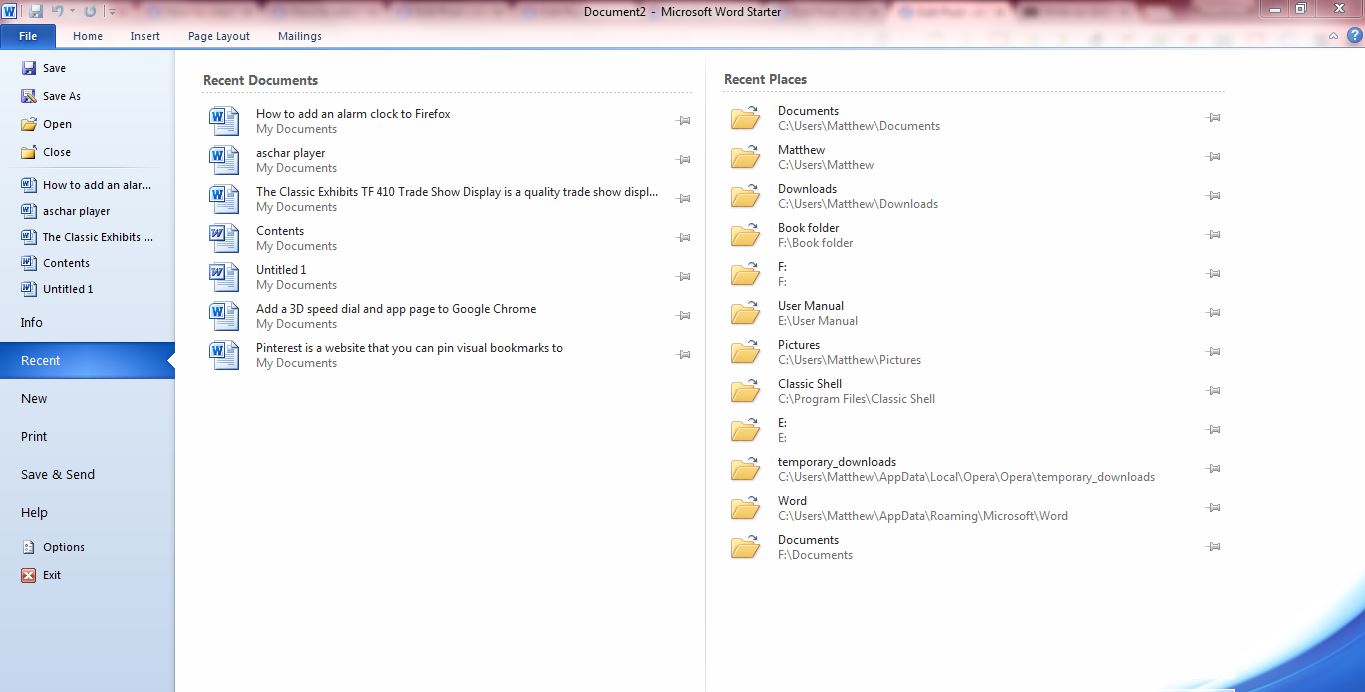Screen dimensions: 1365x692
Task: Pin 'The Classic Exhibits TF 410' document
Action: pyautogui.click(x=684, y=199)
